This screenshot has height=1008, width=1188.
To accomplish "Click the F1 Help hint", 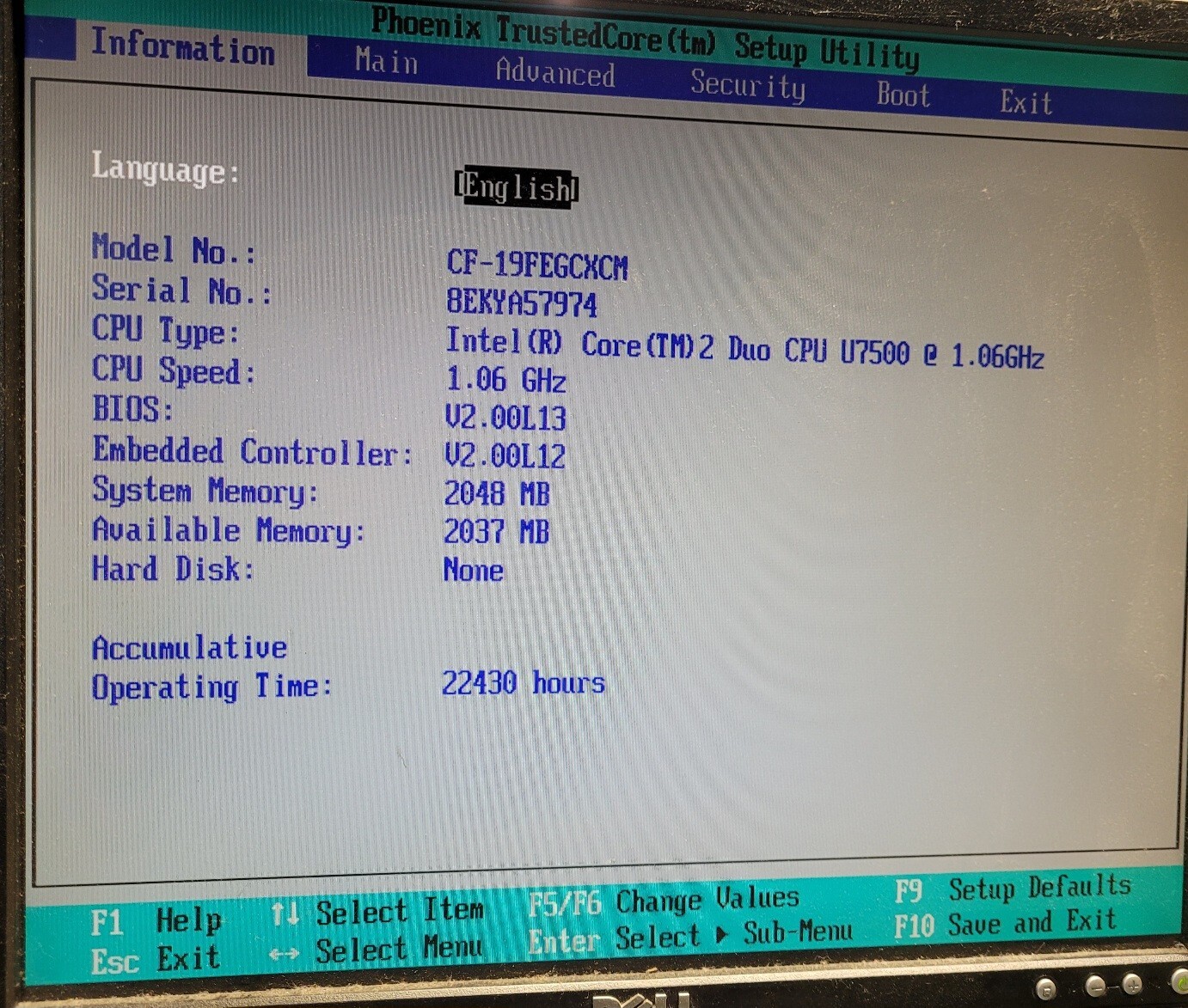I will pyautogui.click(x=156, y=921).
